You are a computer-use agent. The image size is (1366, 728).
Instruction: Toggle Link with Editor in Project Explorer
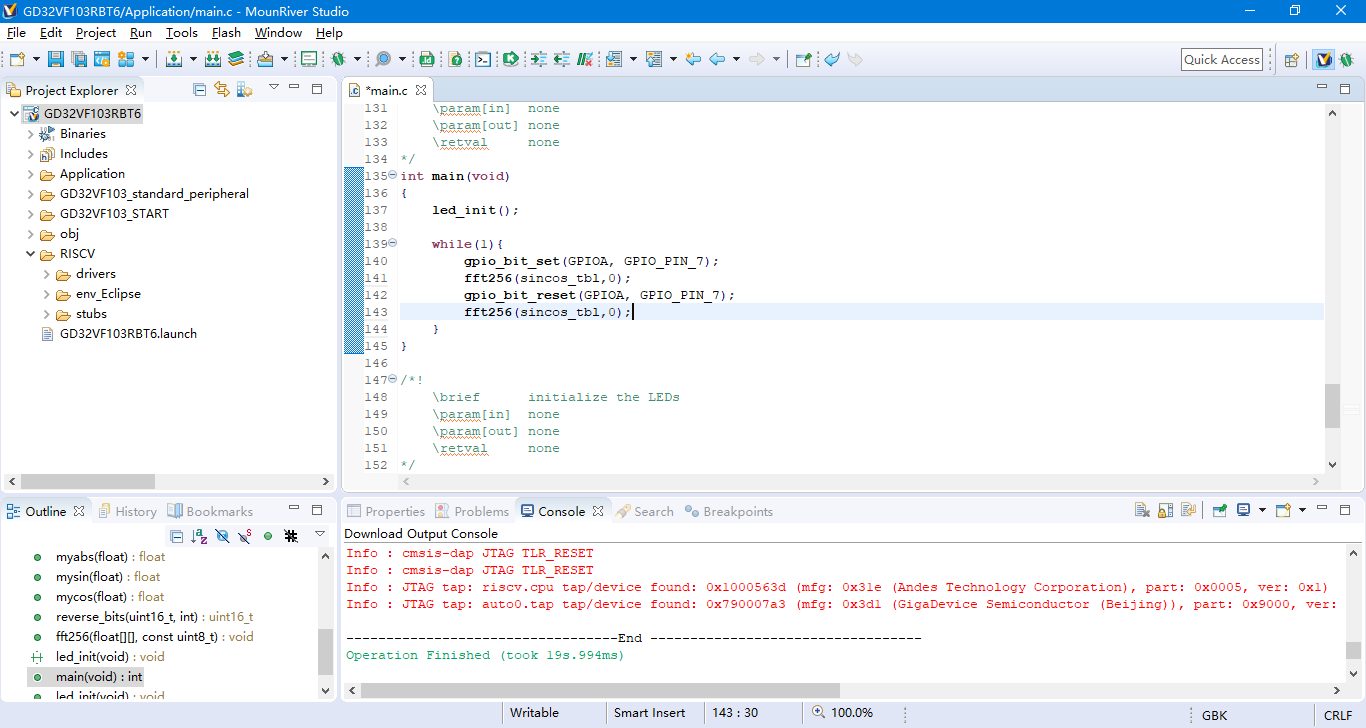coord(221,89)
